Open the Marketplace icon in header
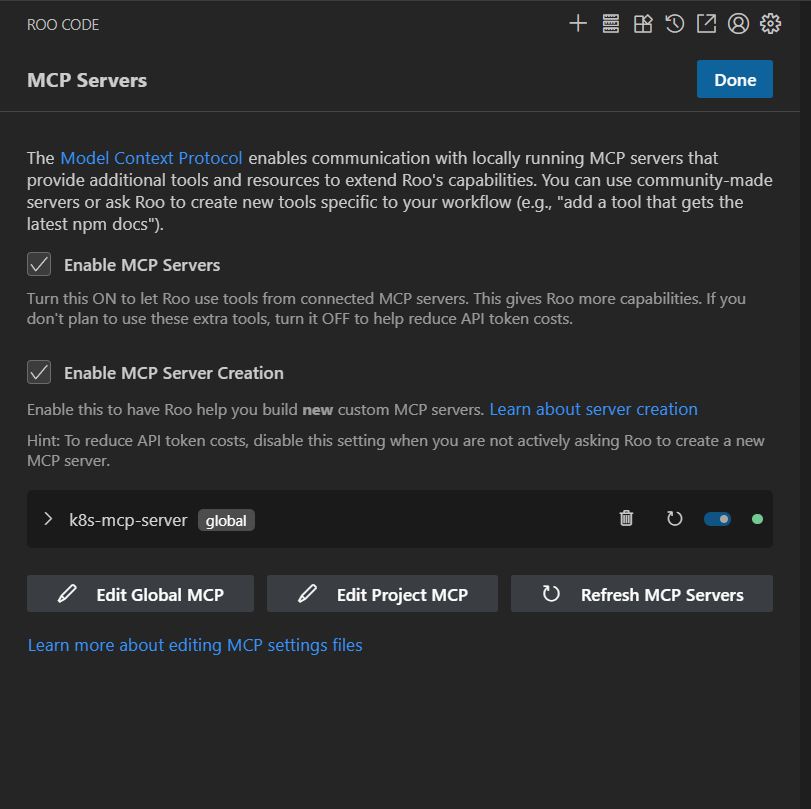The width and height of the screenshot is (811, 809). (x=643, y=24)
